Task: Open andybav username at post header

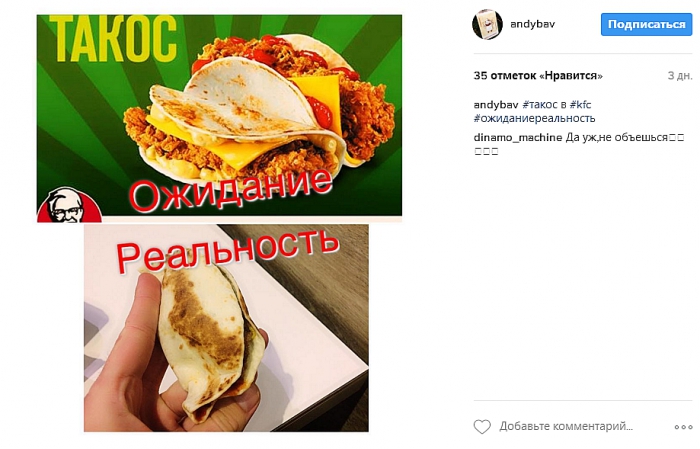Action: 532,24
